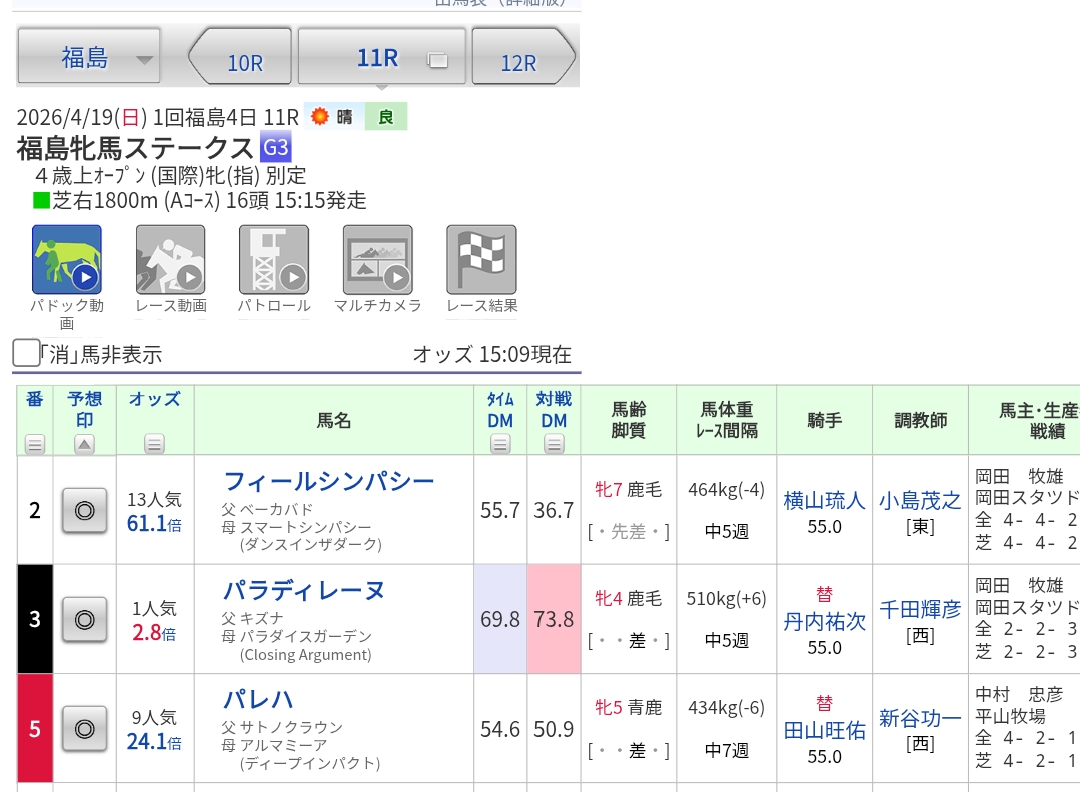View race results (レース結果) flag icon
Image resolution: width=1080 pixels, height=792 pixels.
click(481, 260)
